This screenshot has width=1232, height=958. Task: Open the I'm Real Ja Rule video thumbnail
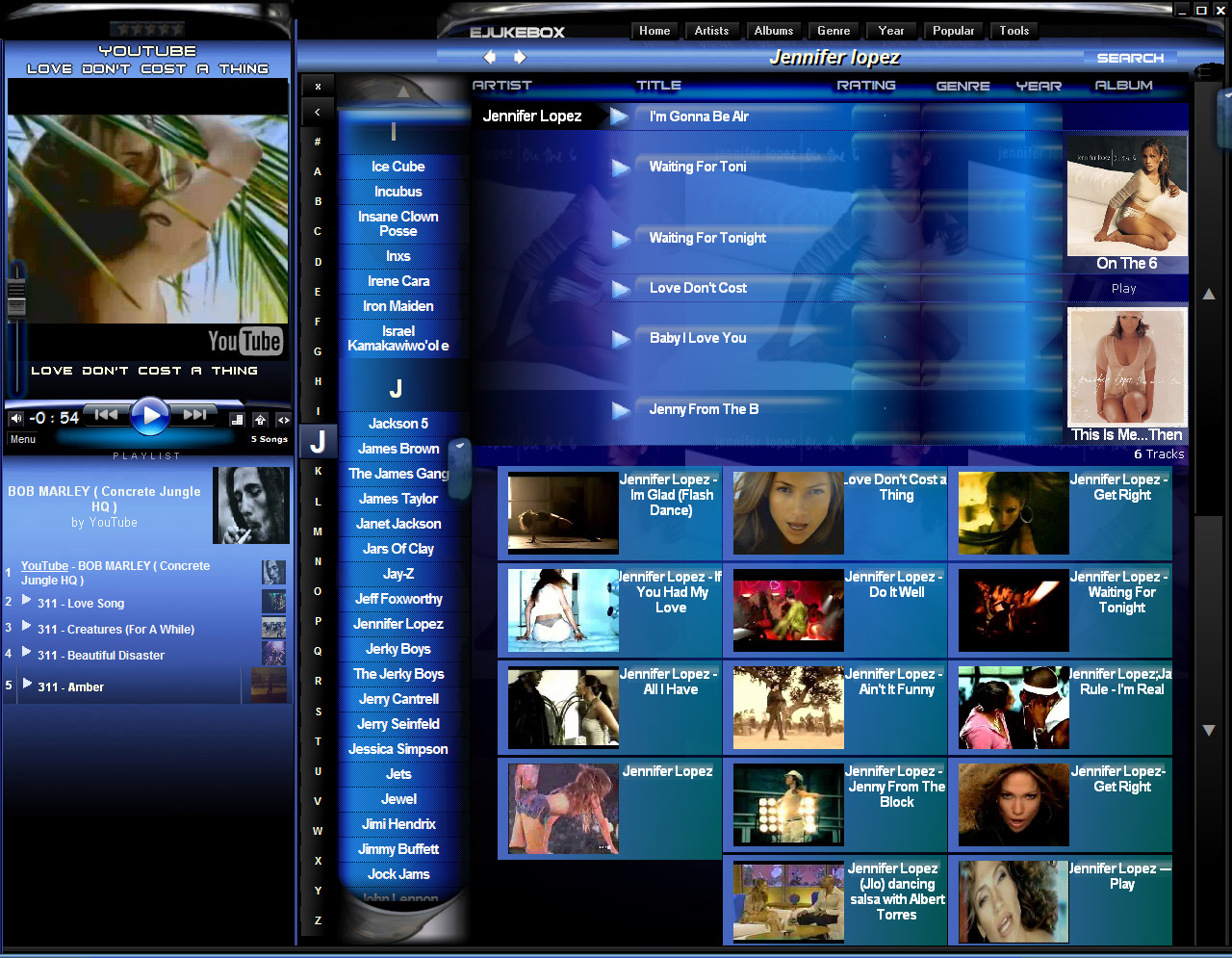click(1014, 708)
